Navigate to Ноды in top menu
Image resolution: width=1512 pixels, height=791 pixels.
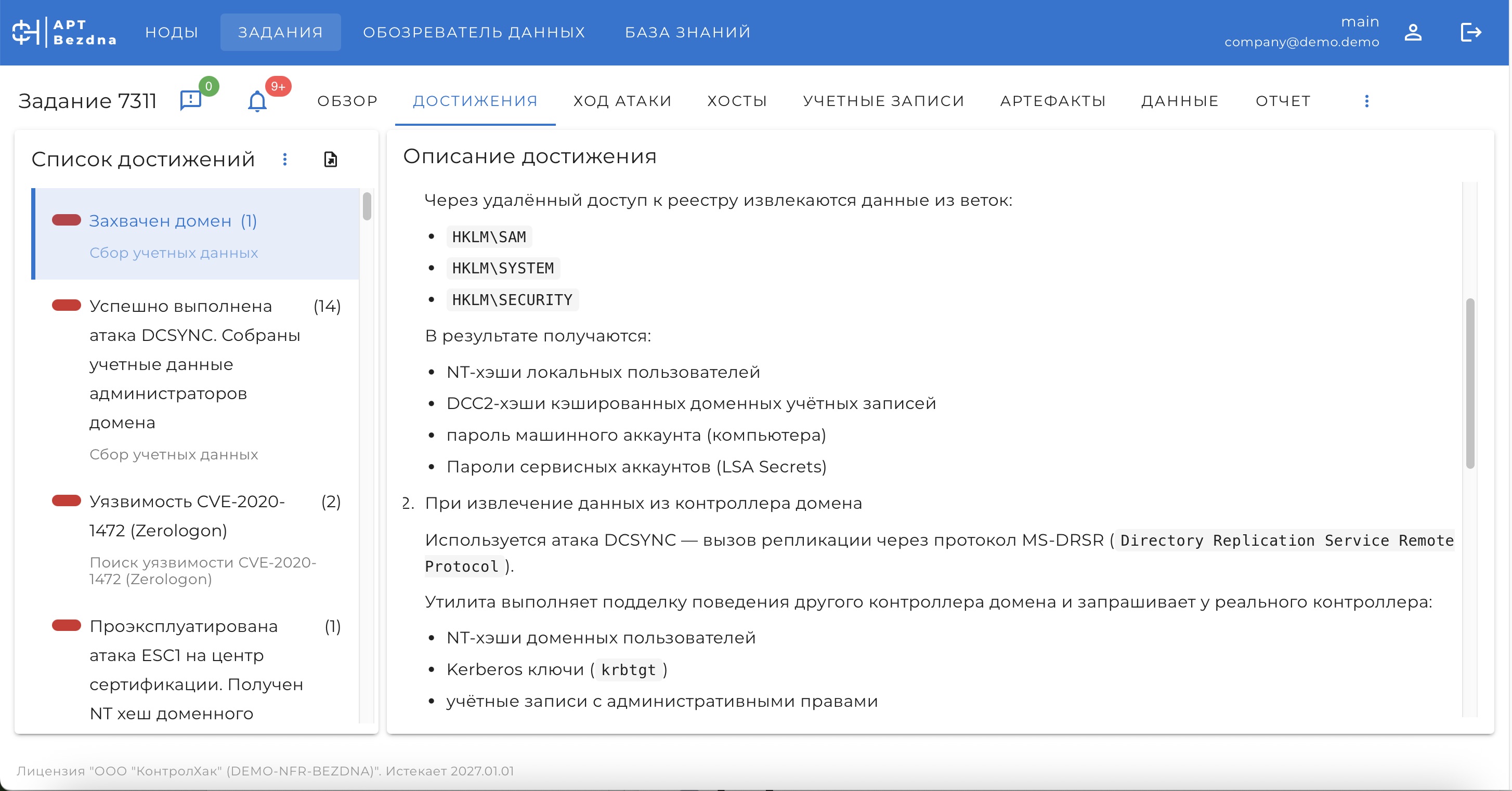tap(172, 32)
